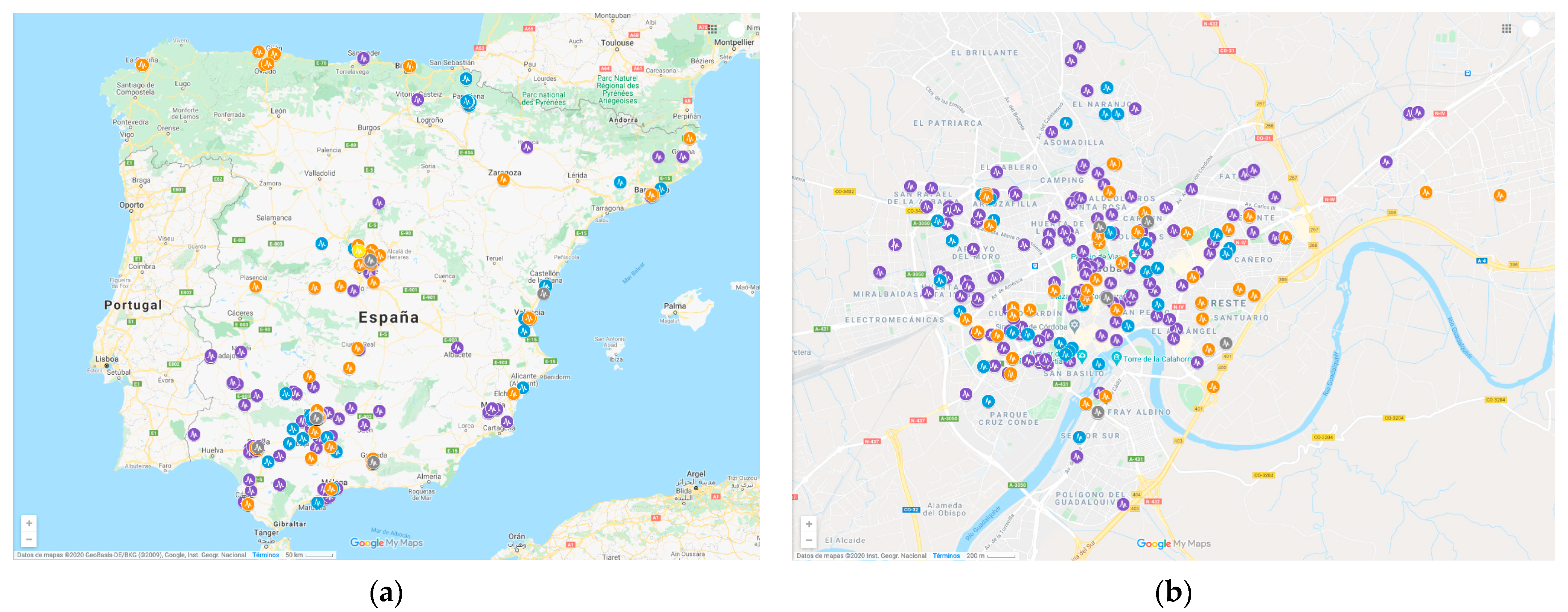Select the purple marker at Huesca
This screenshot has height=612, width=1568.
click(x=527, y=147)
